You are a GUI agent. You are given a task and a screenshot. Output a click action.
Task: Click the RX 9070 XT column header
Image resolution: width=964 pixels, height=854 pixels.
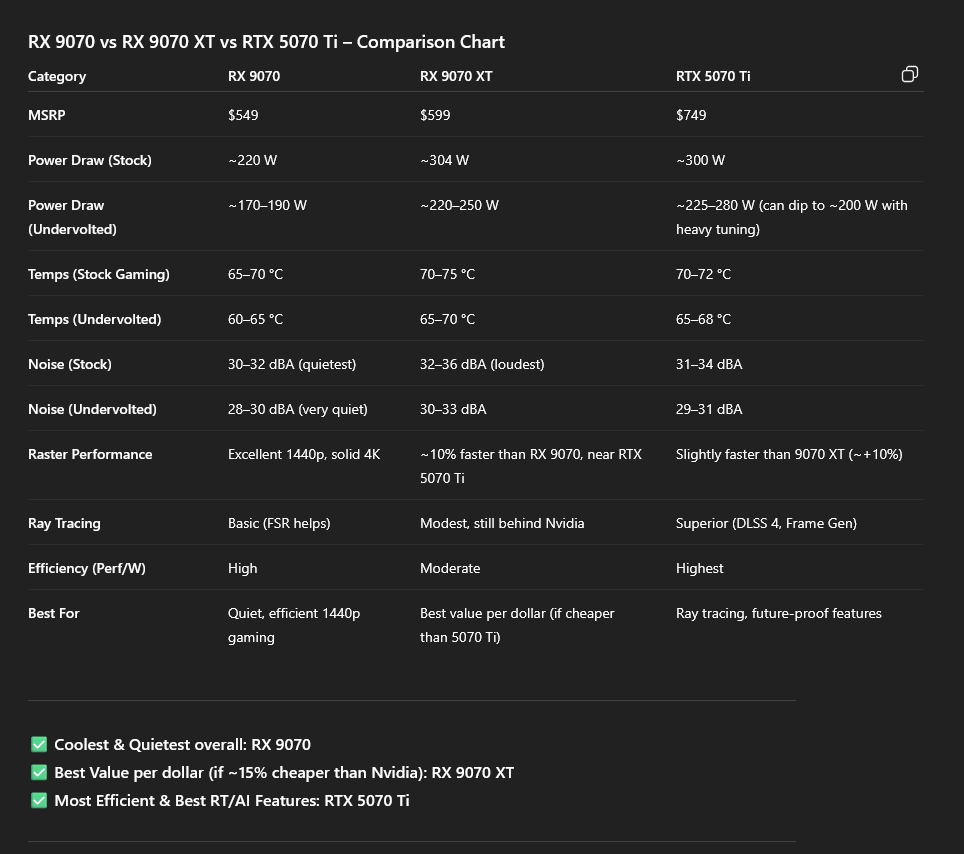point(456,76)
